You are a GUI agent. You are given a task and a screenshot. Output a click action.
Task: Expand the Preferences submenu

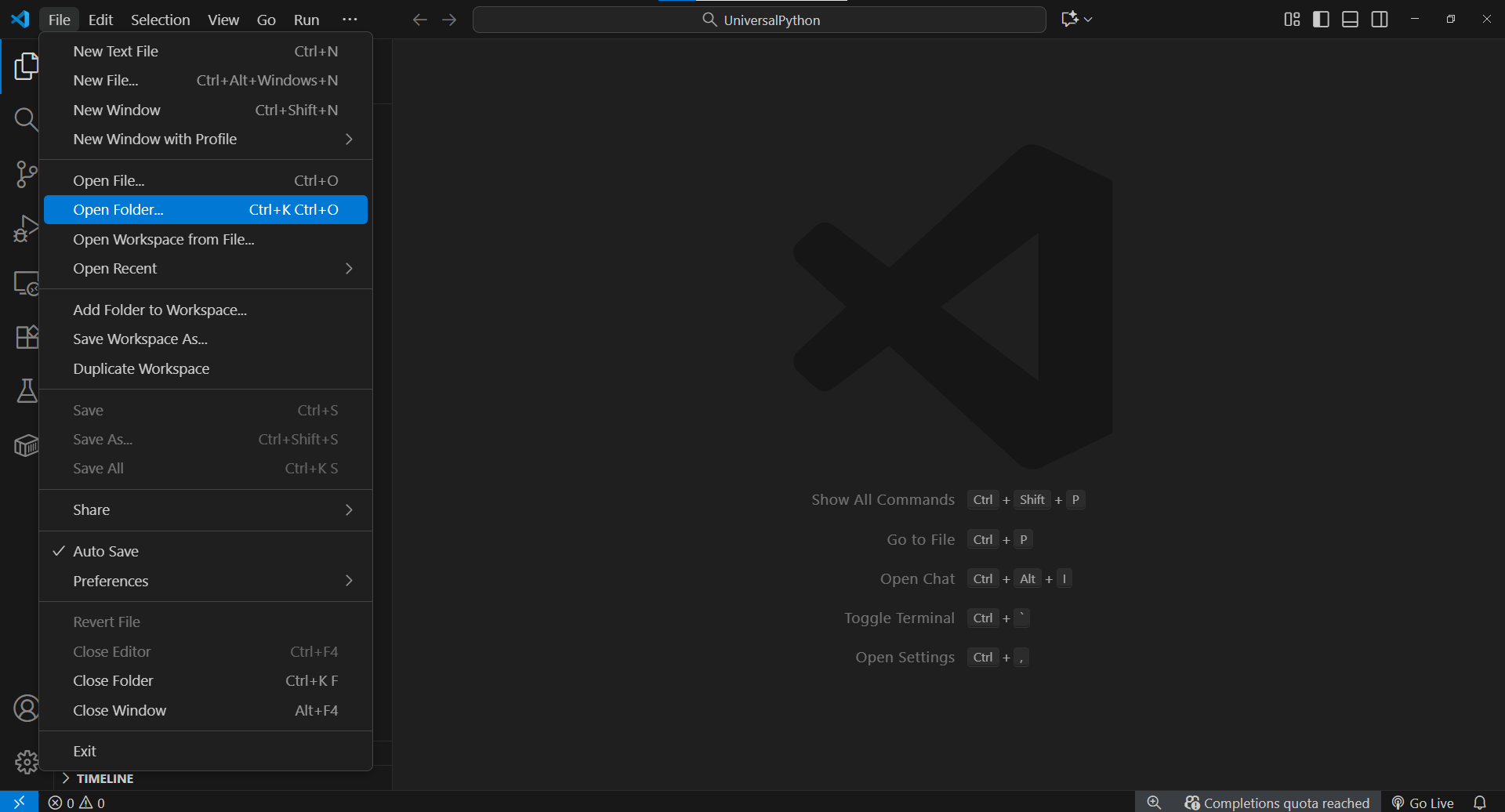pos(111,581)
